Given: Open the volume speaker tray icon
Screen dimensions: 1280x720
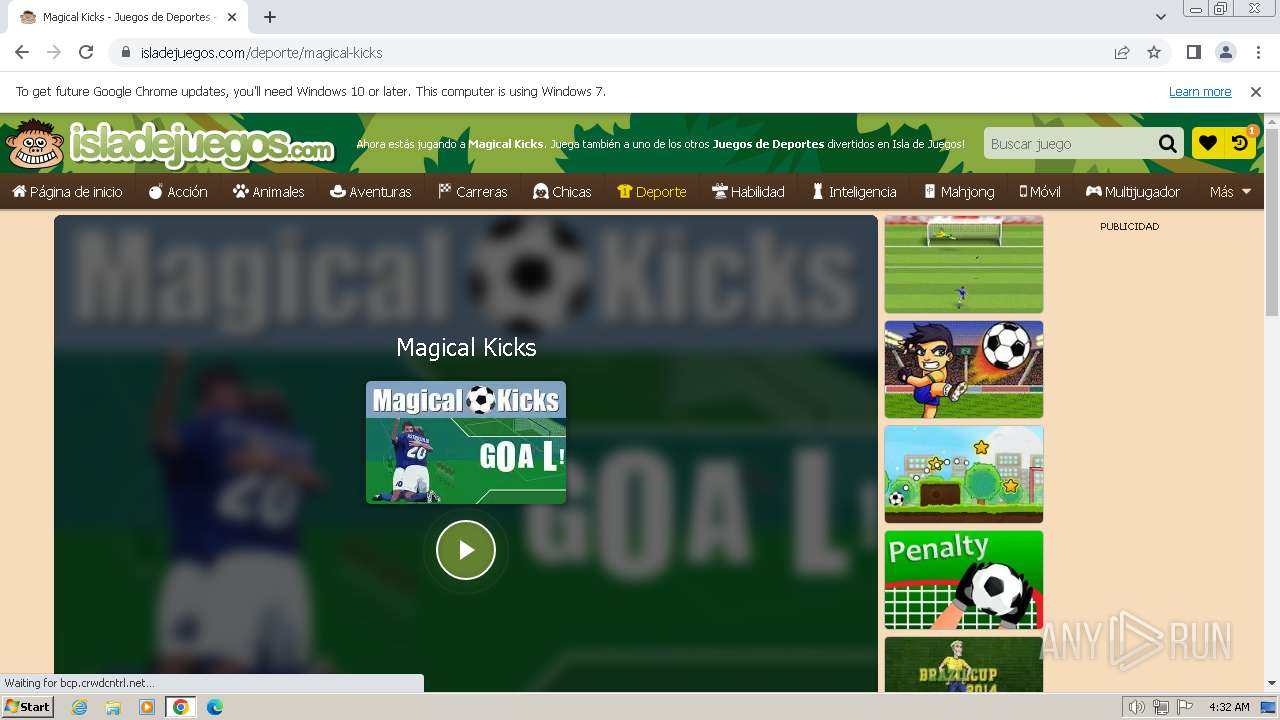Looking at the screenshot, I should [x=1137, y=707].
